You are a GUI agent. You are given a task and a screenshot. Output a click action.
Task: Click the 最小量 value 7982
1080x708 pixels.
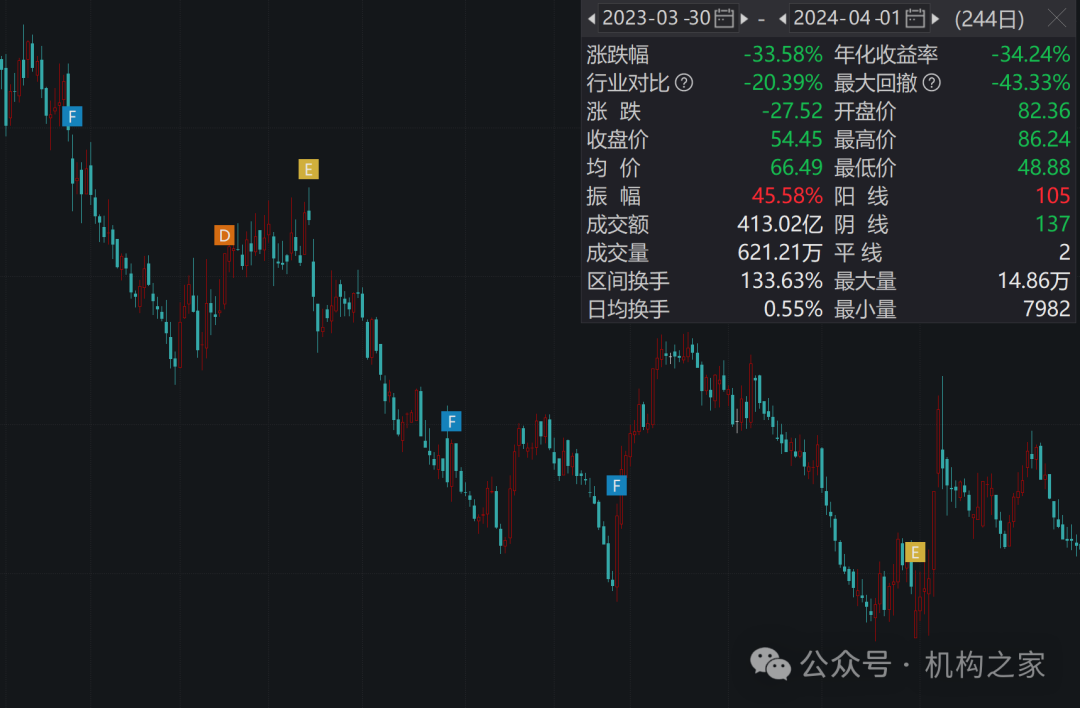coord(1047,309)
